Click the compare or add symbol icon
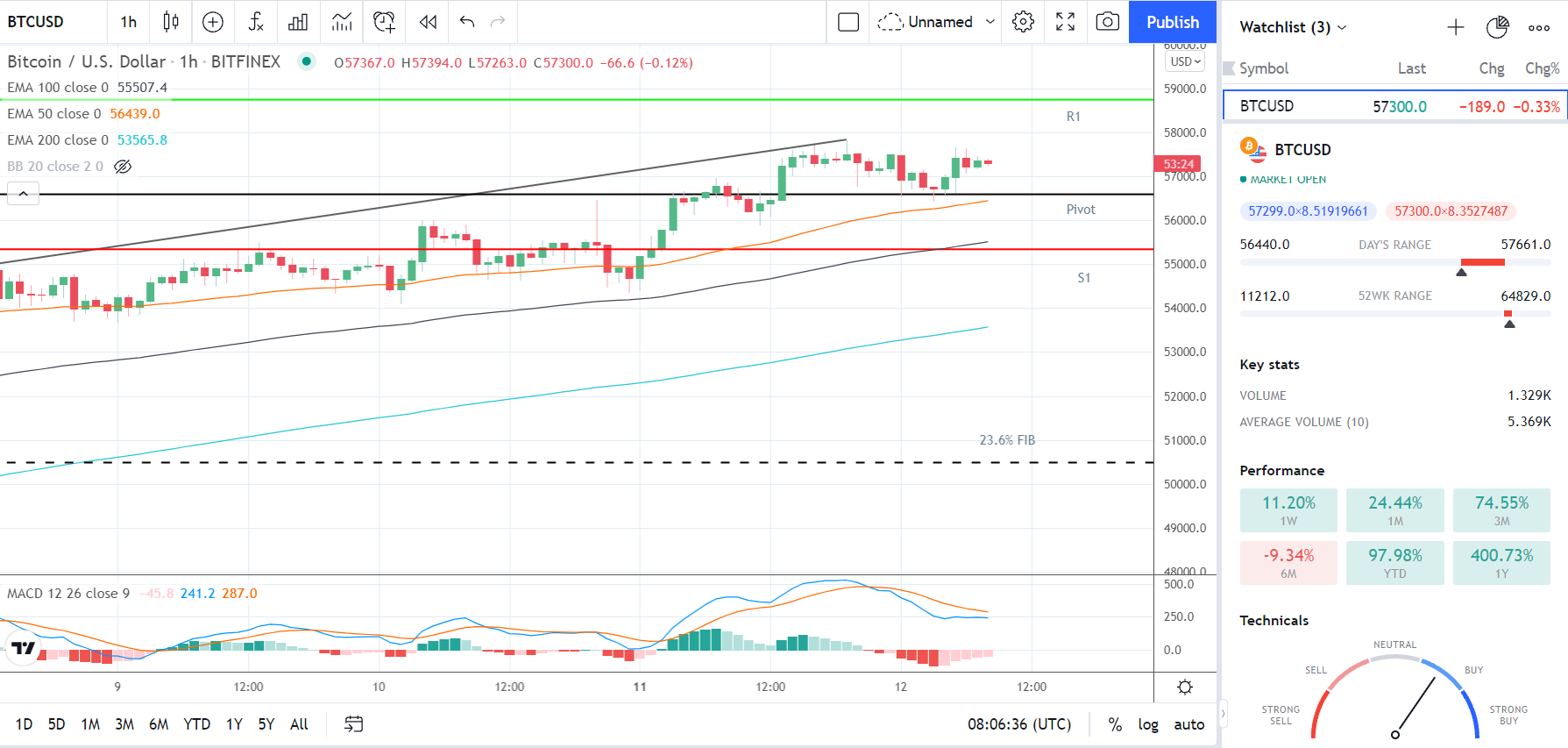 pos(213,22)
